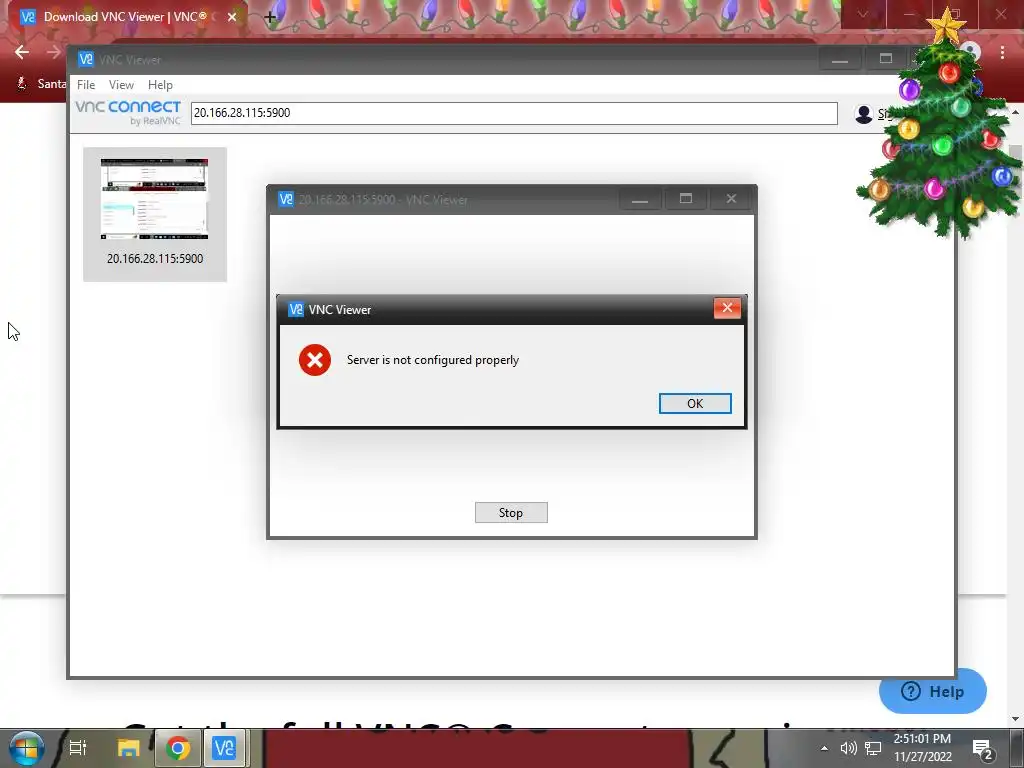Click the network tray icon

coord(873,748)
